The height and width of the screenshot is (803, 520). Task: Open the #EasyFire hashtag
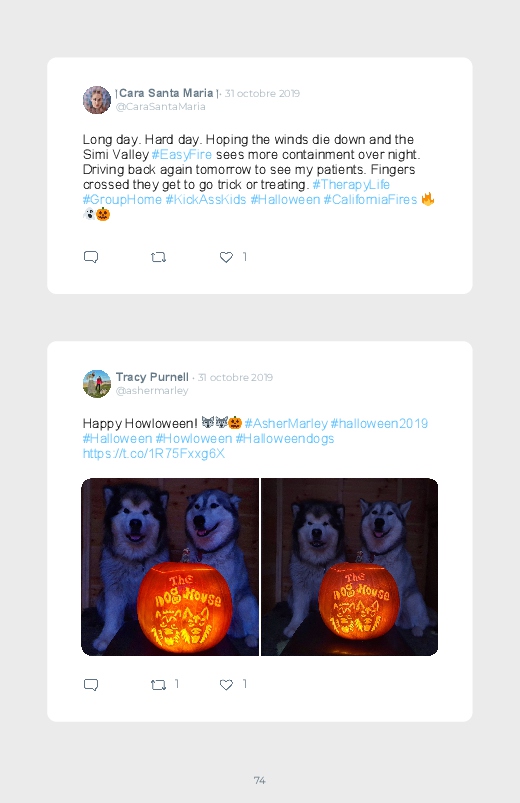pyautogui.click(x=182, y=155)
